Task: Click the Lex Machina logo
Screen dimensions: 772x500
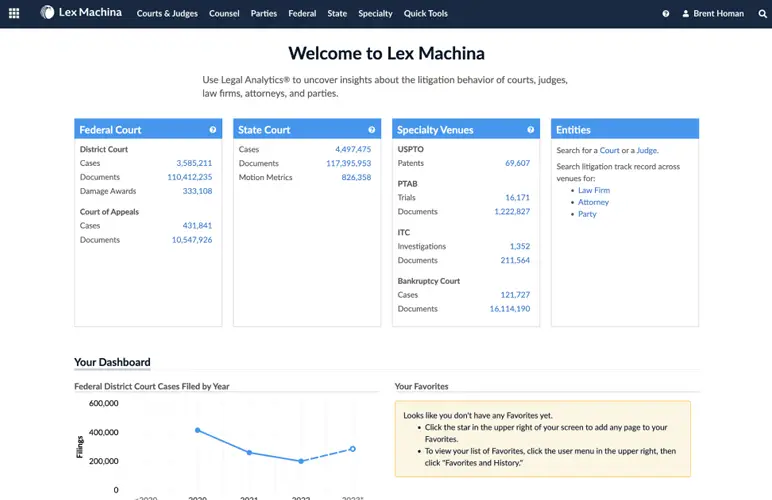Action: tap(81, 13)
